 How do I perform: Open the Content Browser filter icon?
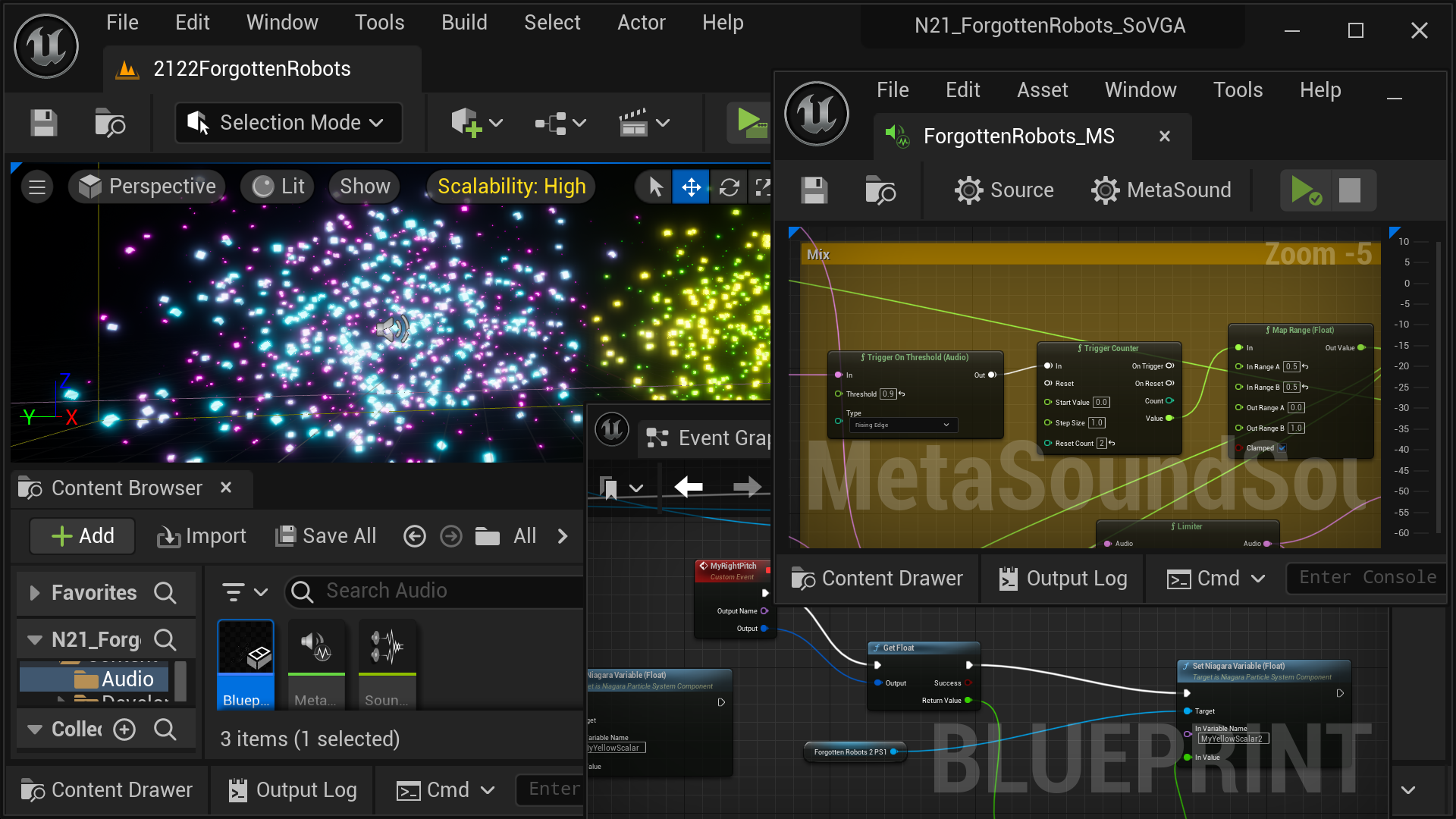pos(234,591)
